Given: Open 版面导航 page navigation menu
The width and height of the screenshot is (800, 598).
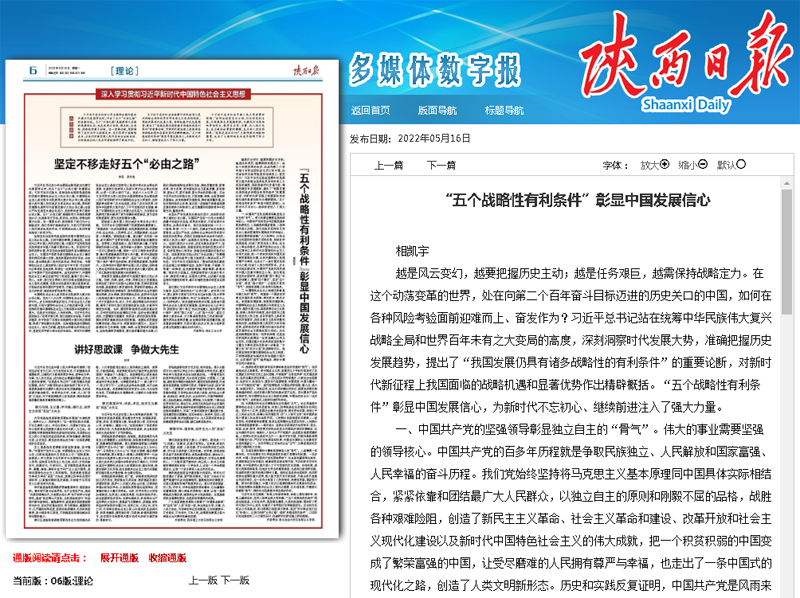Looking at the screenshot, I should pos(437,110).
